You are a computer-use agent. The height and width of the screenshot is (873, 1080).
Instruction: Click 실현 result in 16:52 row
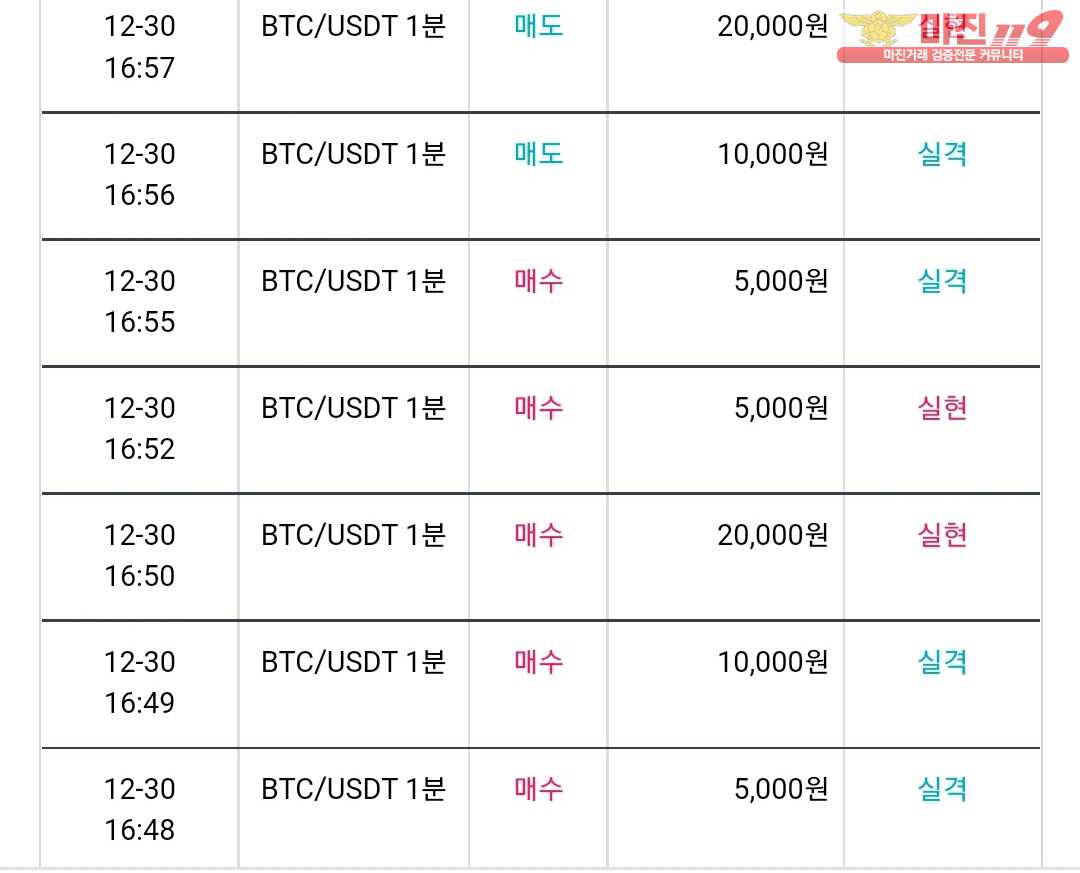click(942, 408)
